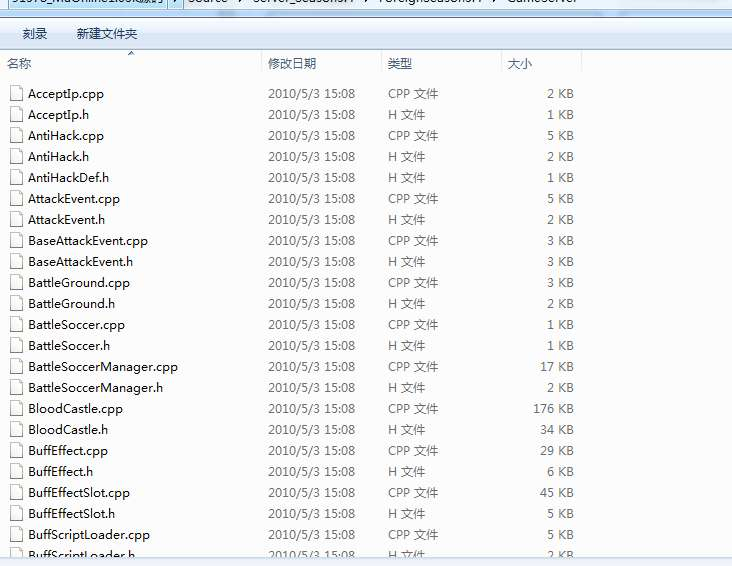
Task: Click the 刻录 (Burn) toolbar button
Action: [35, 34]
